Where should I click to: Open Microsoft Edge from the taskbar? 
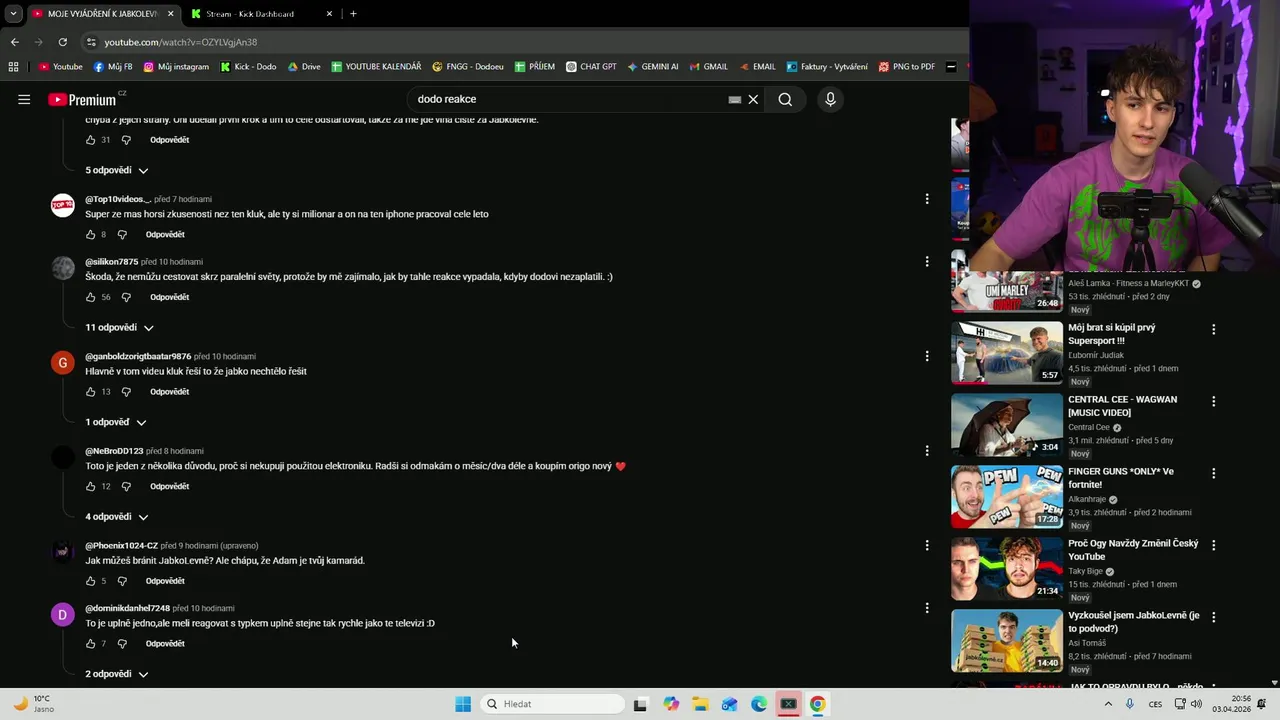(759, 704)
